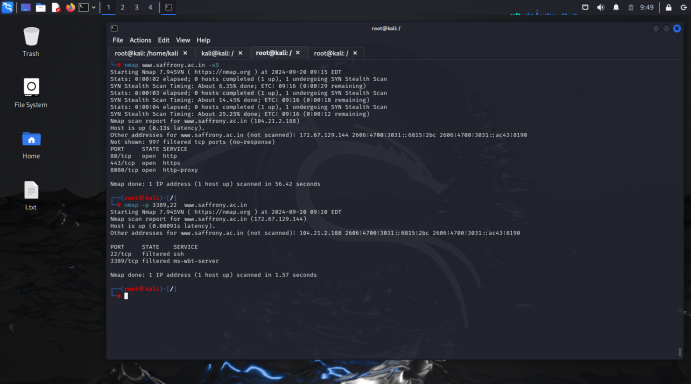Switch to workspace 3
691x384 pixels.
point(137,7)
